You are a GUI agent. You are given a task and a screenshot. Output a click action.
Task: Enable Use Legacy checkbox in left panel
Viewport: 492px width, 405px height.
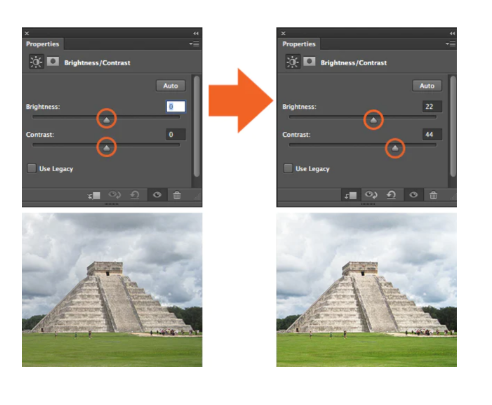32,168
